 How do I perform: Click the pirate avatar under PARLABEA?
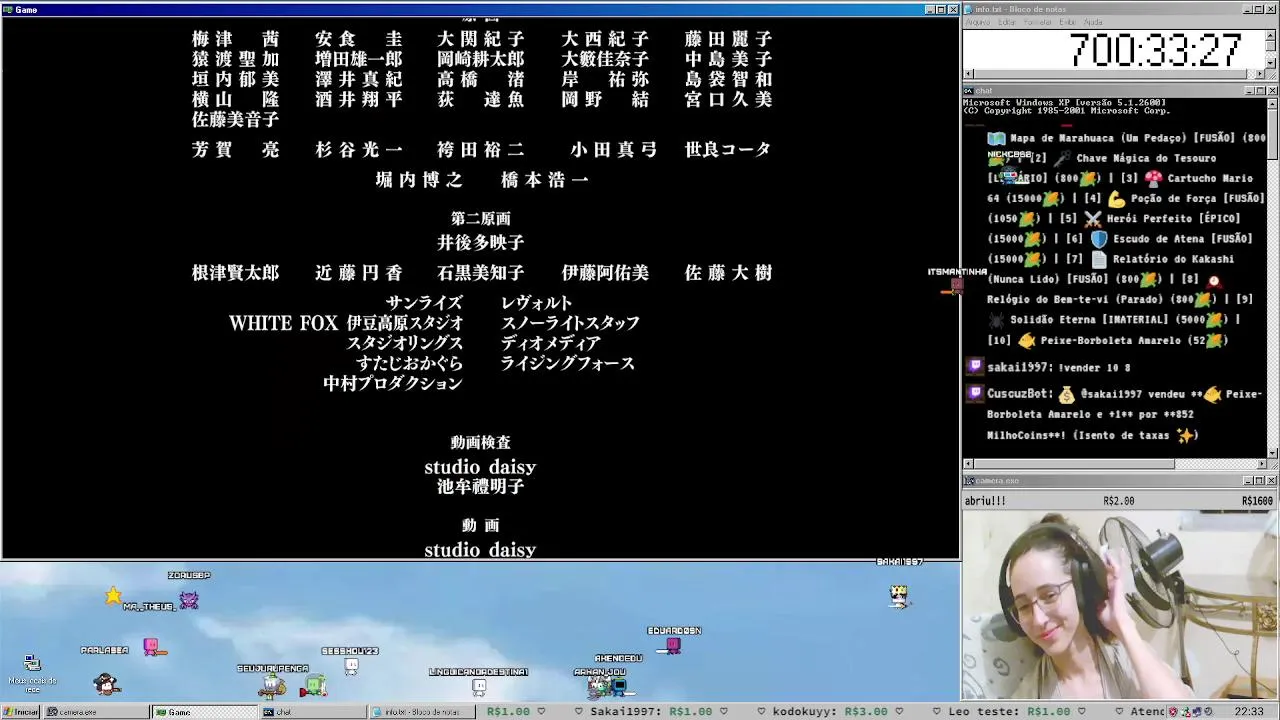coord(106,684)
